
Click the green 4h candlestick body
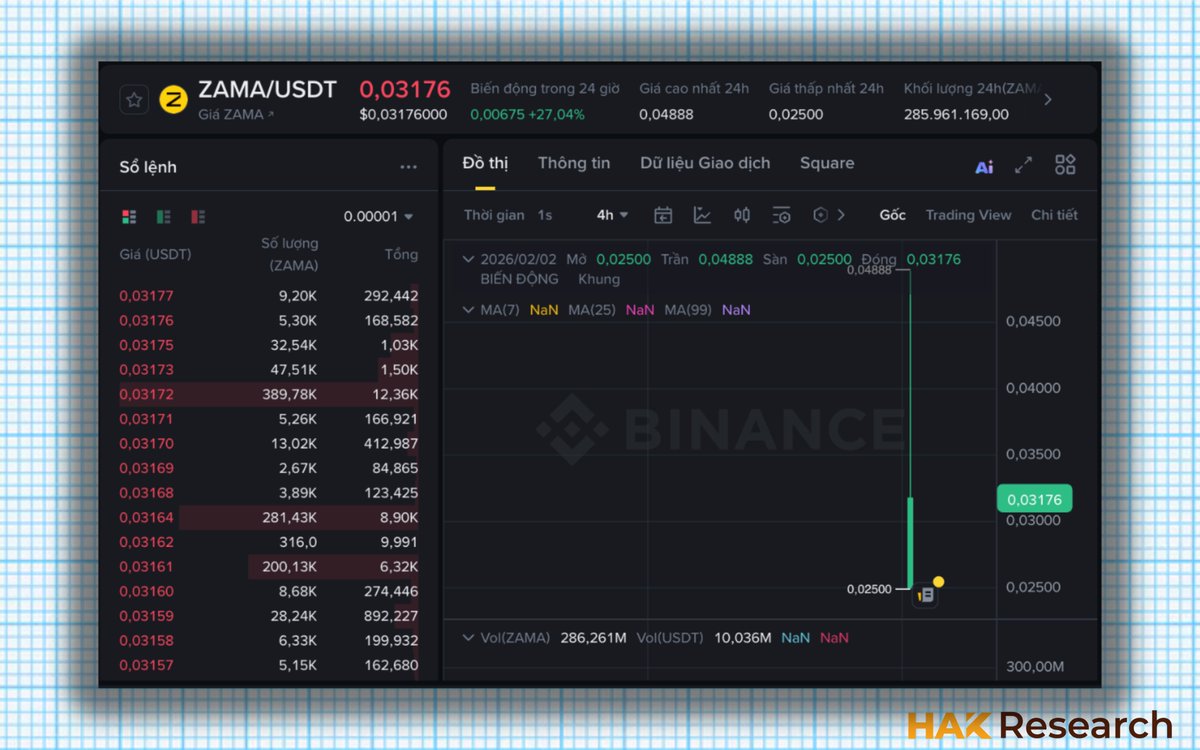(x=910, y=542)
